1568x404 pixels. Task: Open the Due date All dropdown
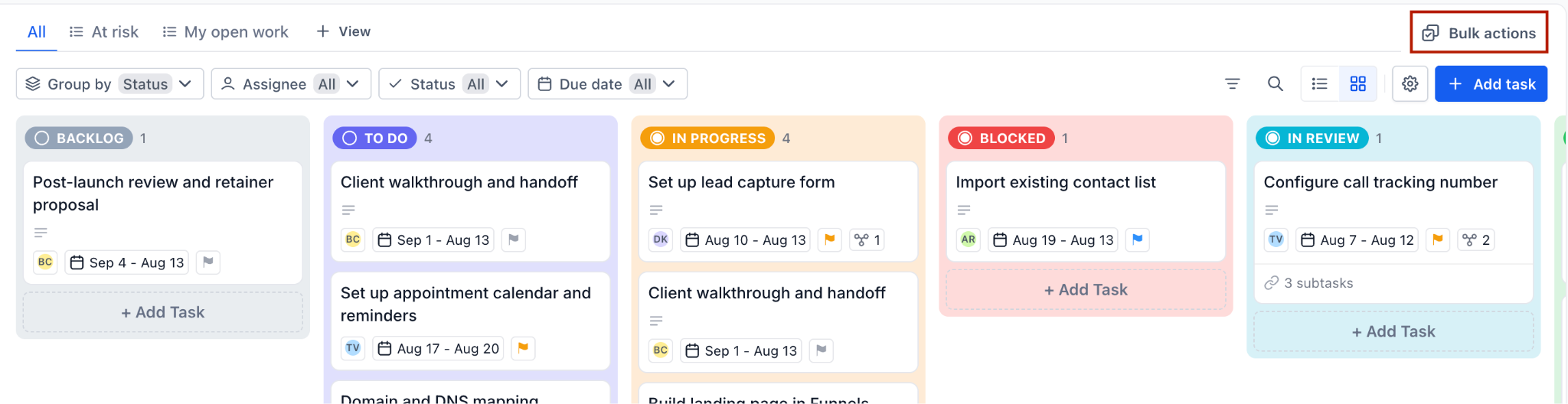607,84
